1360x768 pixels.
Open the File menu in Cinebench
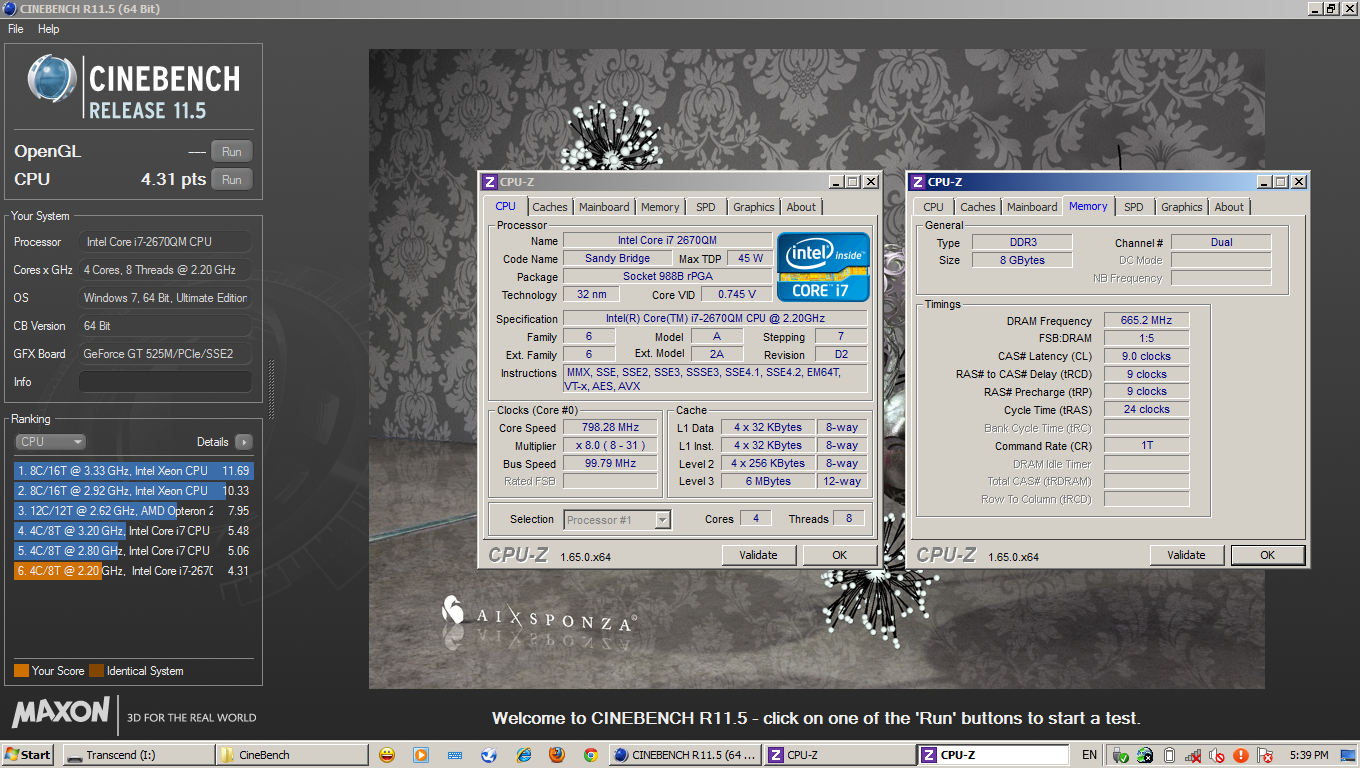[x=16, y=29]
